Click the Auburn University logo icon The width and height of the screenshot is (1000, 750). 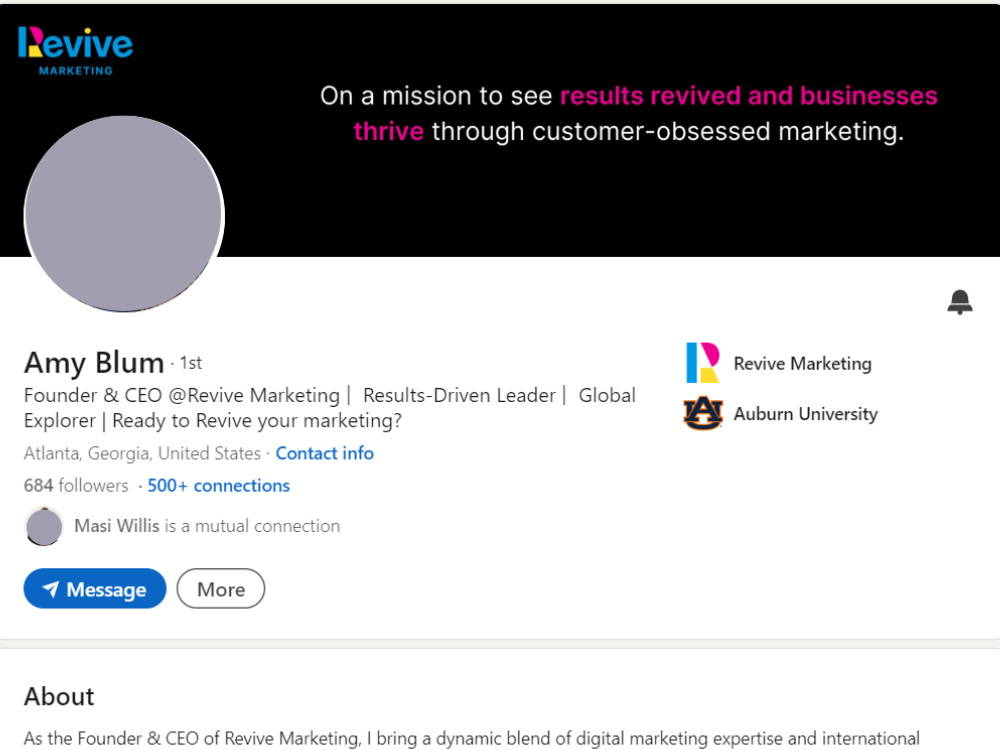click(x=703, y=413)
